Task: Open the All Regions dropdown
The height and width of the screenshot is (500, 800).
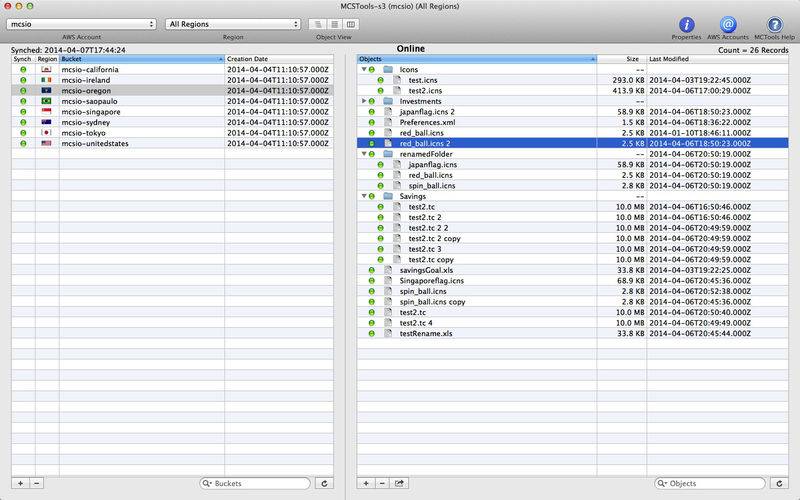Action: coord(233,24)
